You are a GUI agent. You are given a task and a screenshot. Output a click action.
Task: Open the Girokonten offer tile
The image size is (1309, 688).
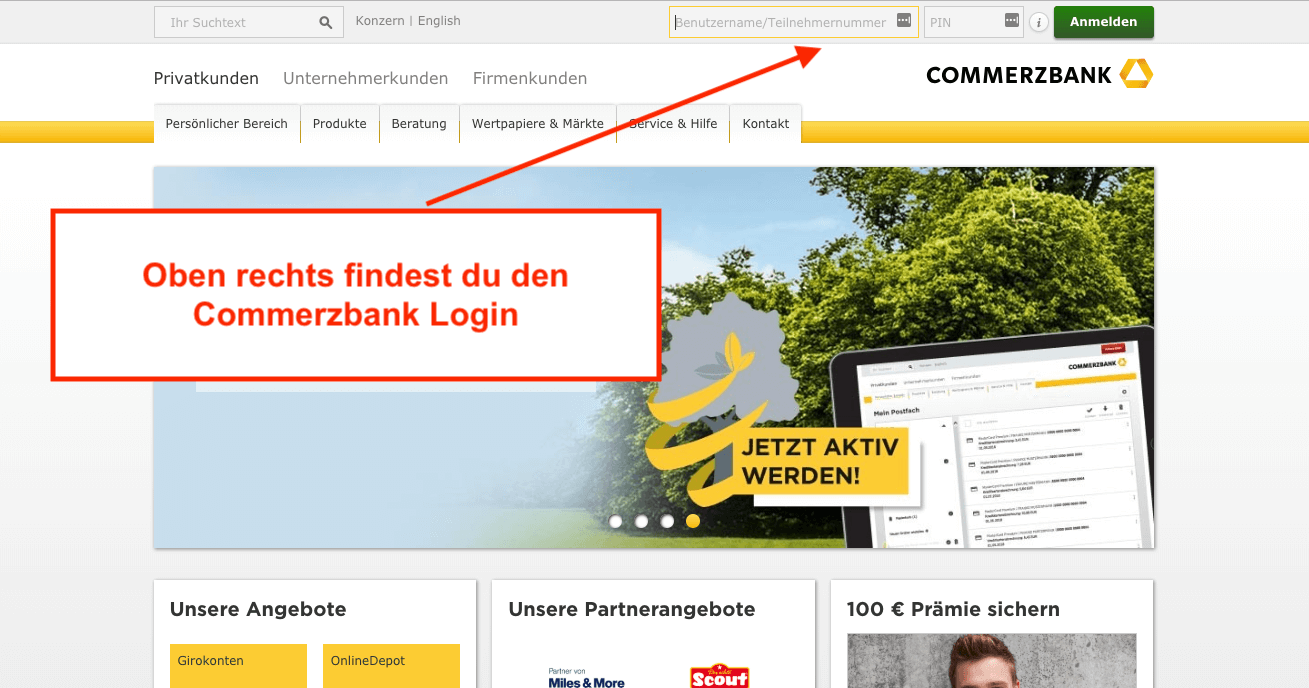[238, 665]
